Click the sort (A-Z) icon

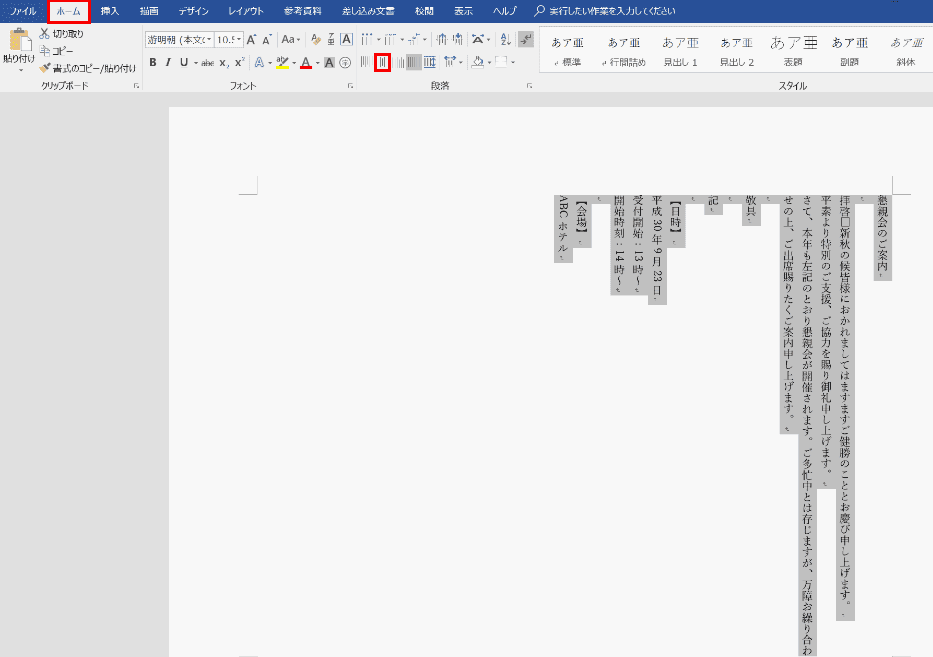click(504, 40)
